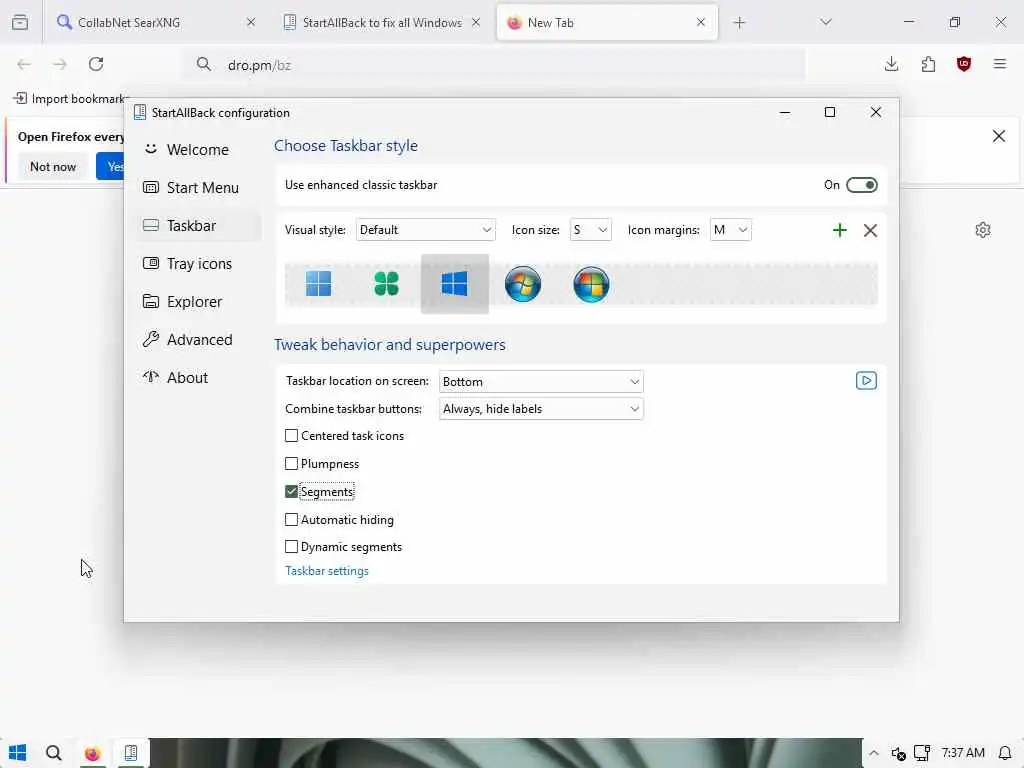Open taskbar Search magnifier

pyautogui.click(x=54, y=753)
